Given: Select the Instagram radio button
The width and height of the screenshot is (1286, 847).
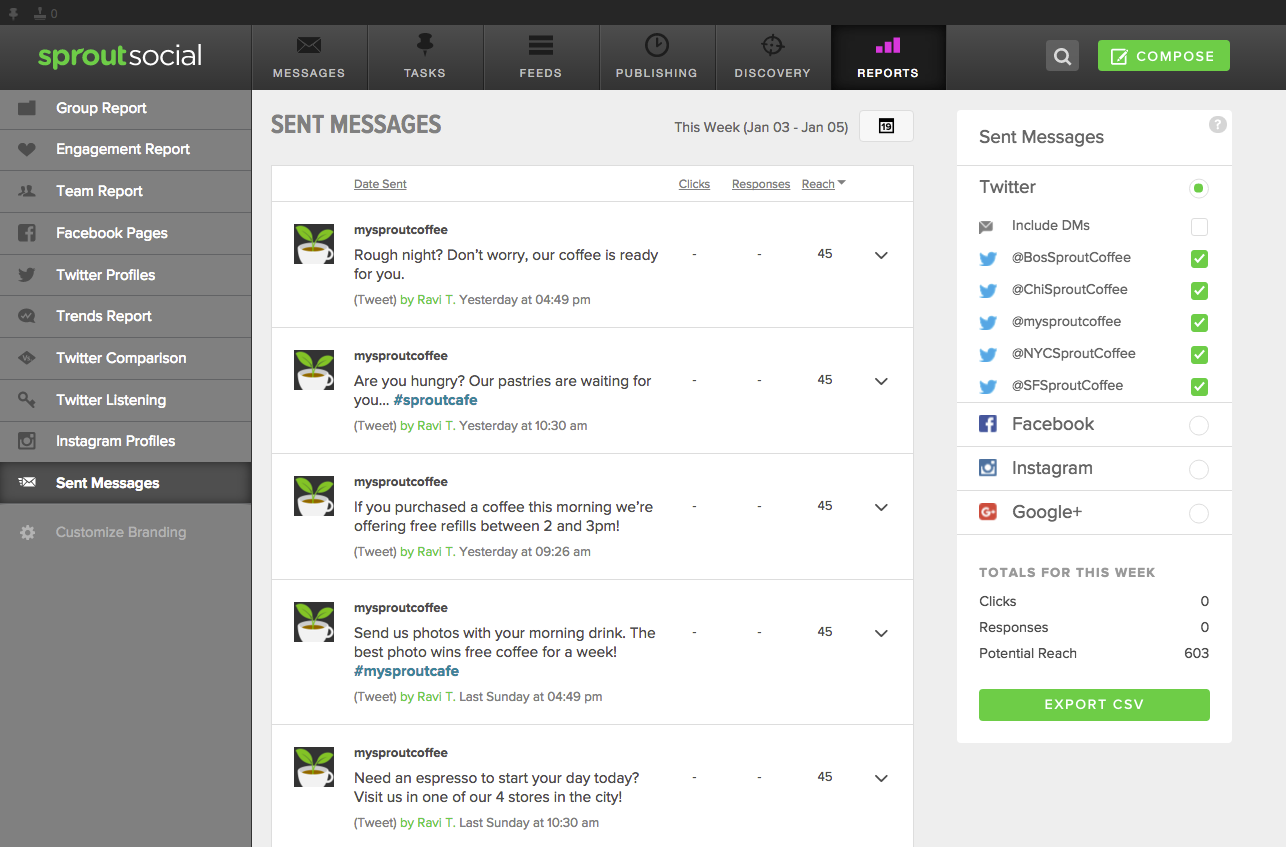Looking at the screenshot, I should pos(1199,469).
